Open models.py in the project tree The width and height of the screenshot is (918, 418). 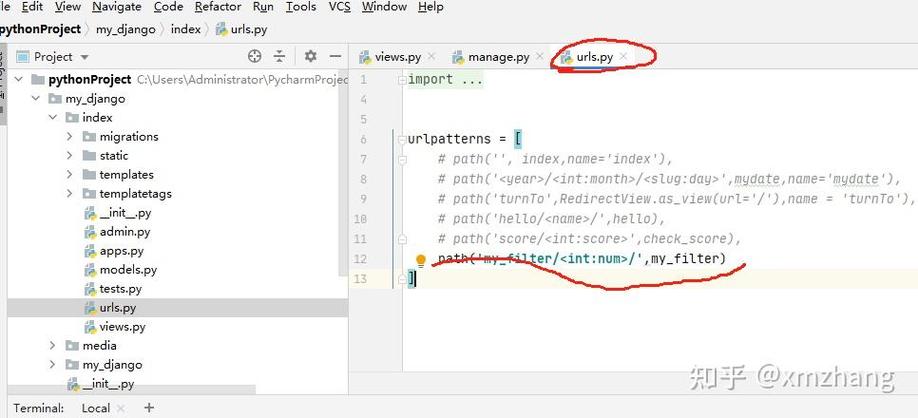(128, 270)
